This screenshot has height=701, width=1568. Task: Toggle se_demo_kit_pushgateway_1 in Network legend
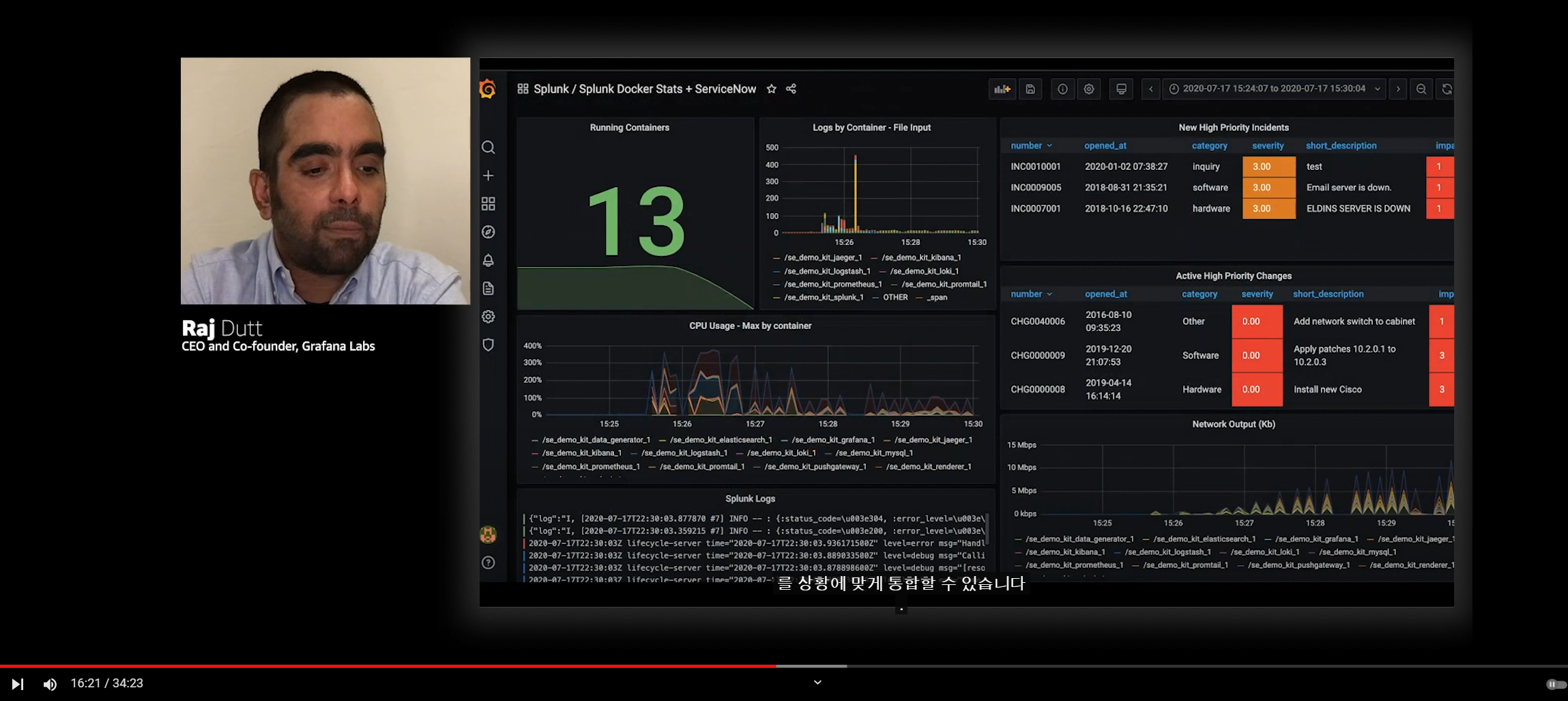tap(1298, 565)
